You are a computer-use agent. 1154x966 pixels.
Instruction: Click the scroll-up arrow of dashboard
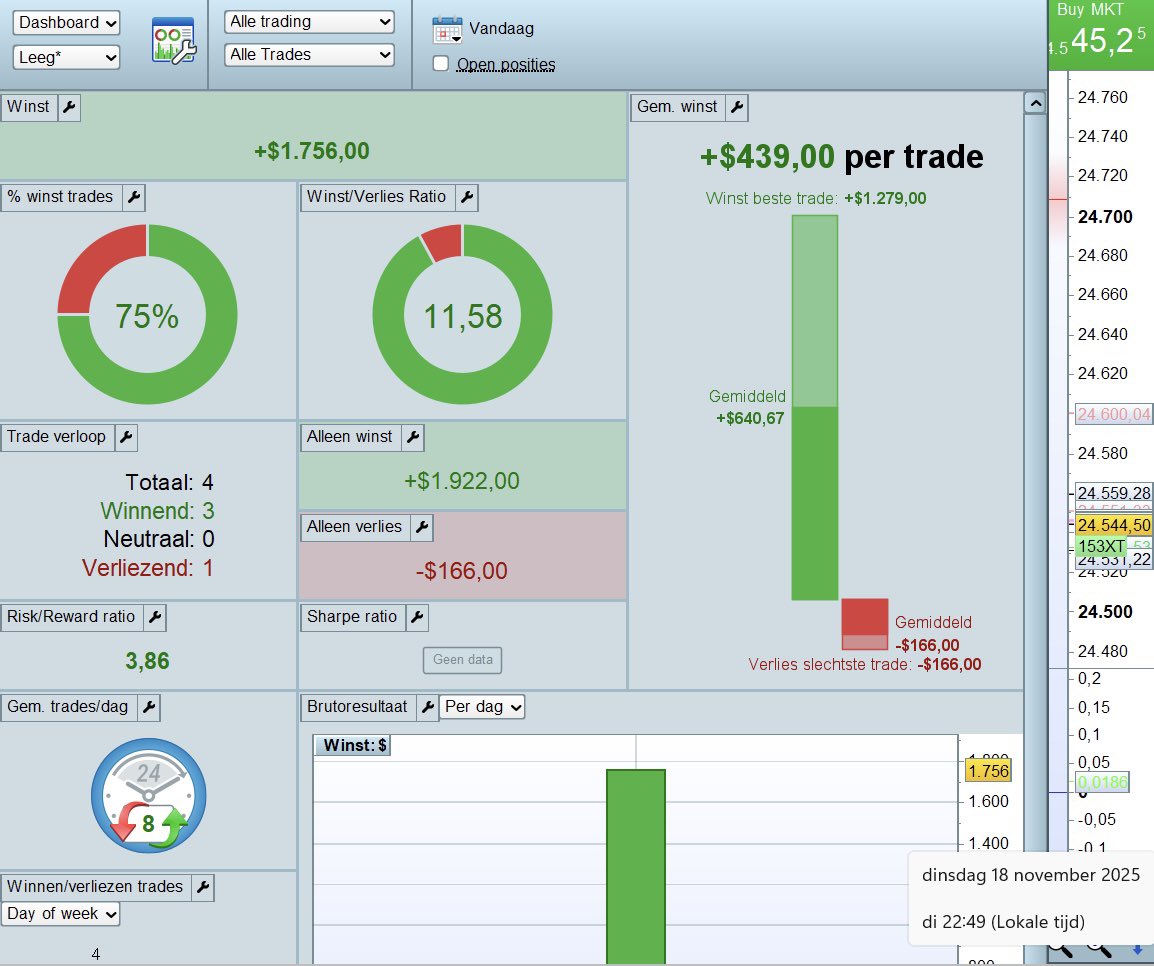[1035, 104]
